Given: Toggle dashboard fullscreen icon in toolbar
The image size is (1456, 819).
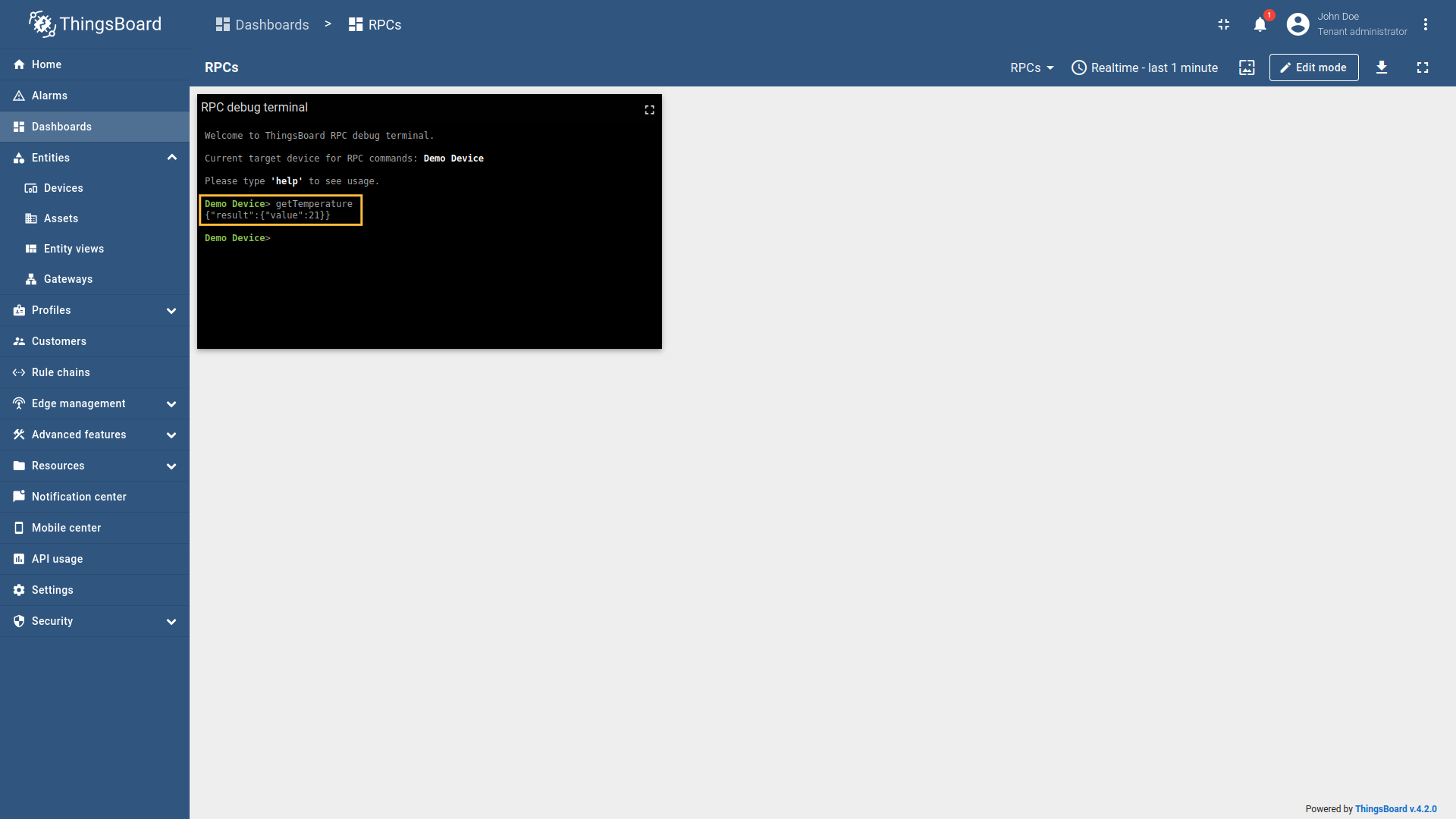Looking at the screenshot, I should coord(1422,67).
